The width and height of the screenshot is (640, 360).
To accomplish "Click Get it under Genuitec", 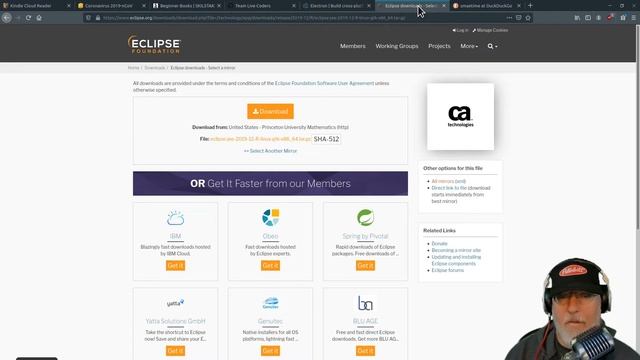I will [270, 351].
